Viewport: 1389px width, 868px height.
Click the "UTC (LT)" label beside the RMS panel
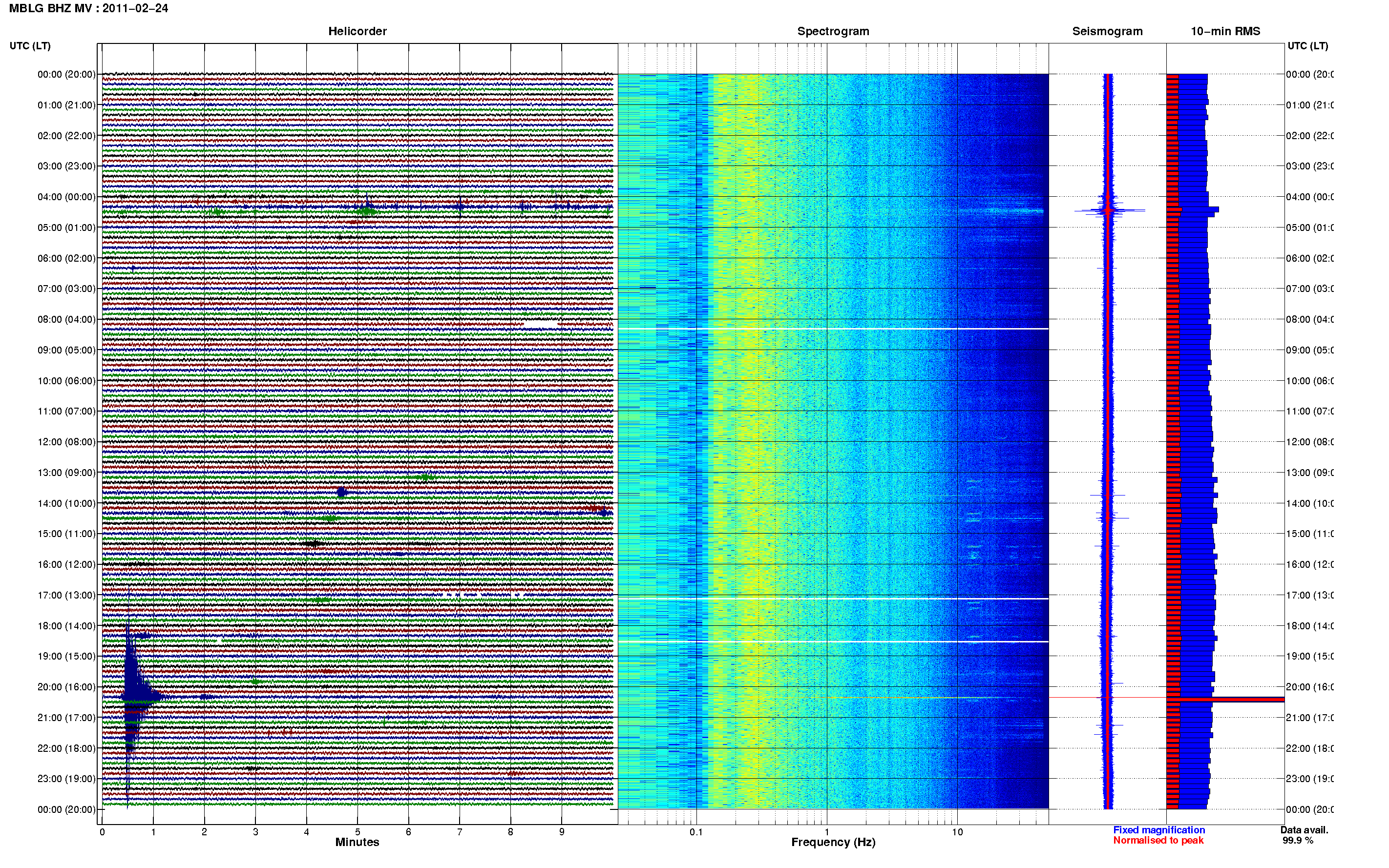click(x=1307, y=46)
